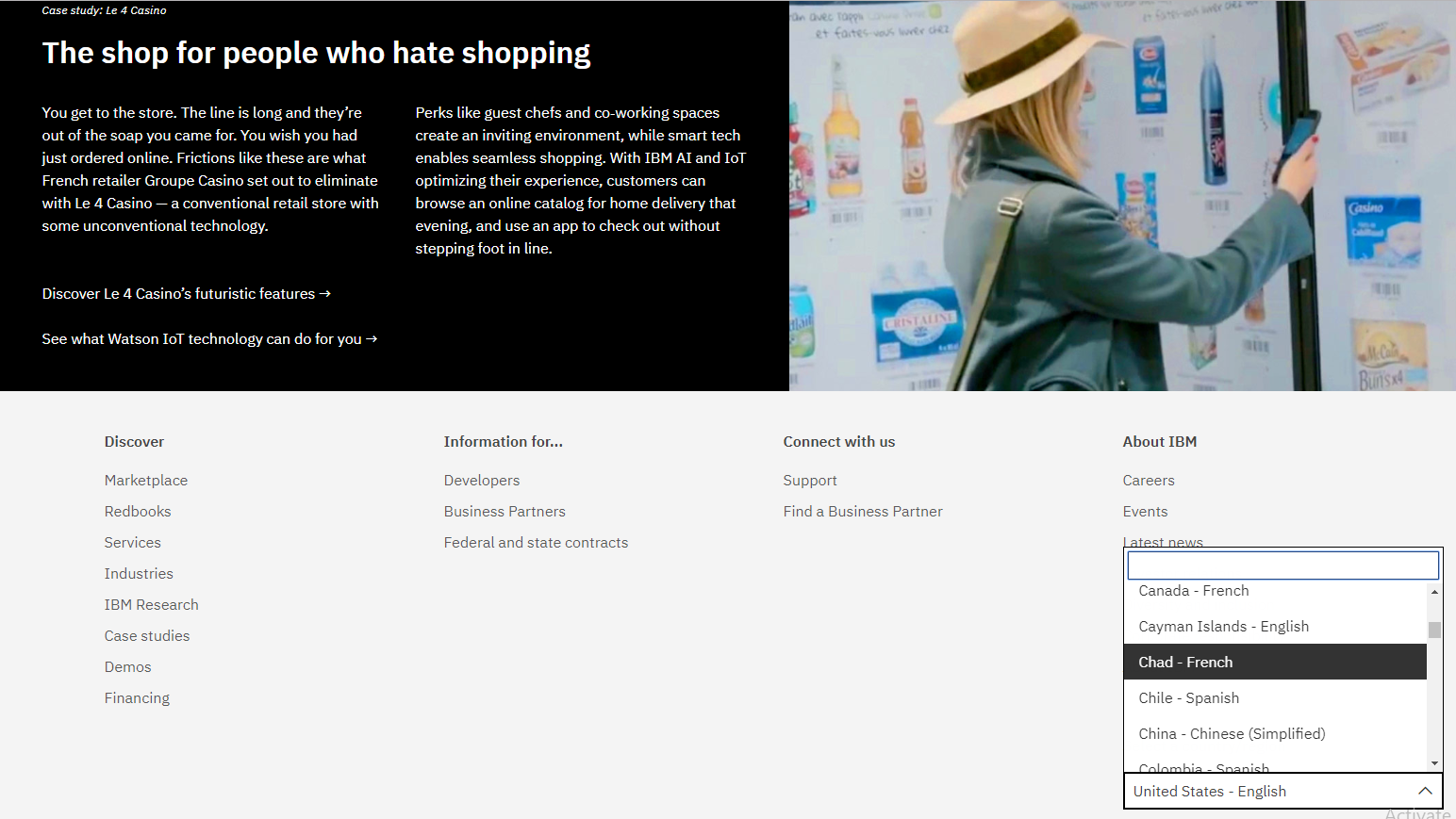Click the About IBM heading
This screenshot has height=819, width=1456.
(x=1160, y=442)
